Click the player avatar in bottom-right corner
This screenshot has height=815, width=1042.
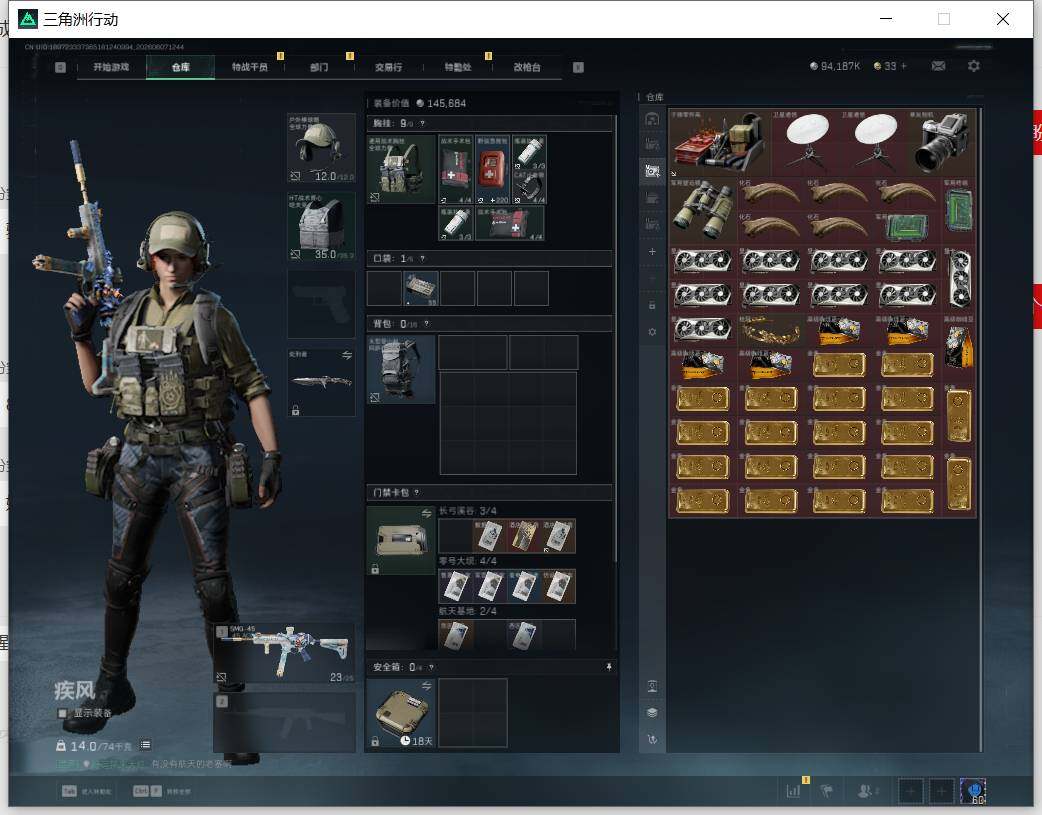click(x=973, y=792)
